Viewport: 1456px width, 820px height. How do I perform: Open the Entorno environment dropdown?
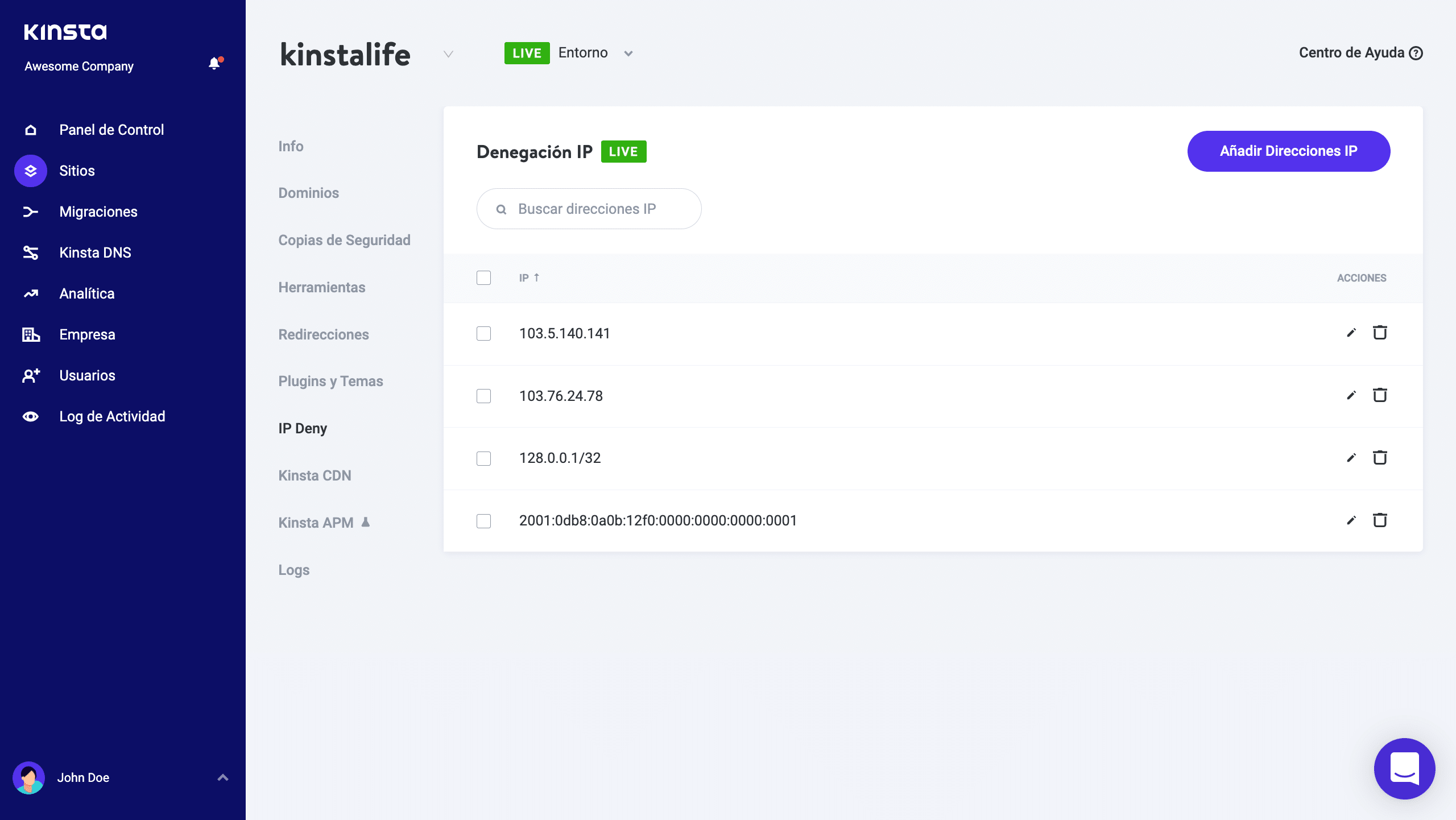coord(628,53)
